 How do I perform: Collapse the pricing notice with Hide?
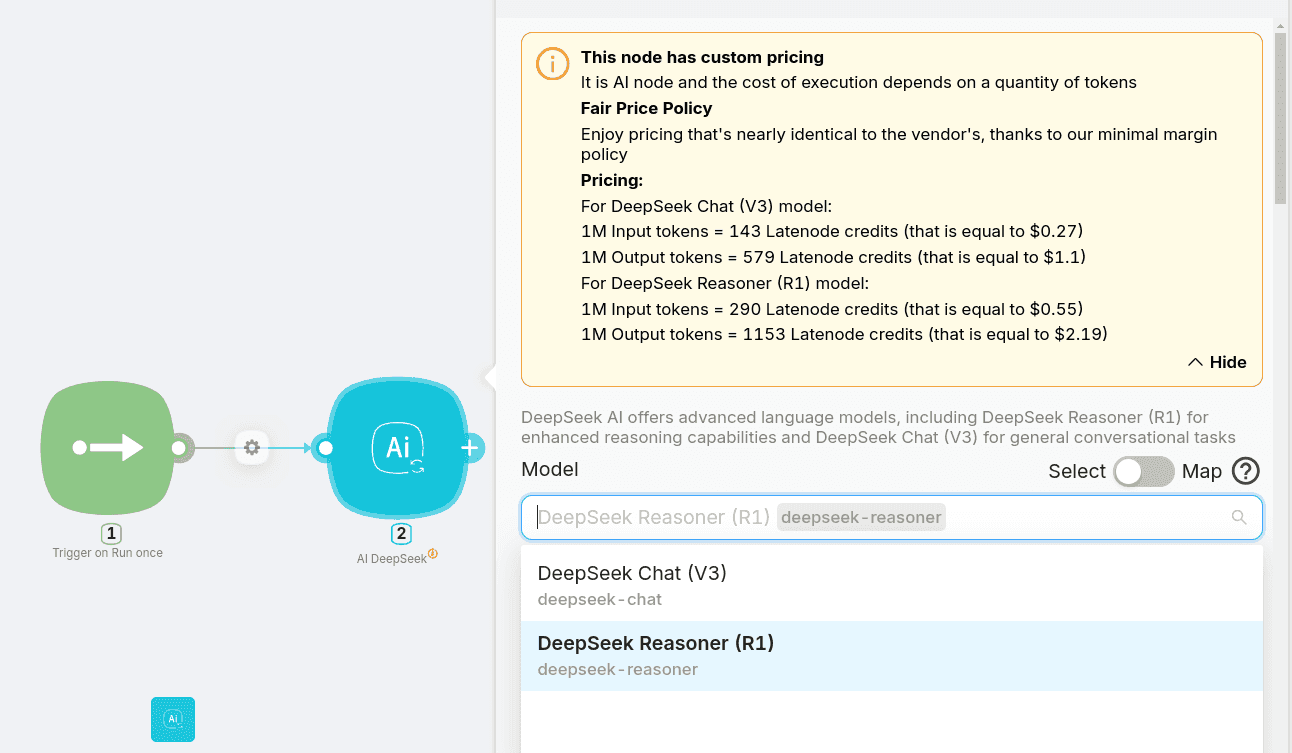(1217, 362)
